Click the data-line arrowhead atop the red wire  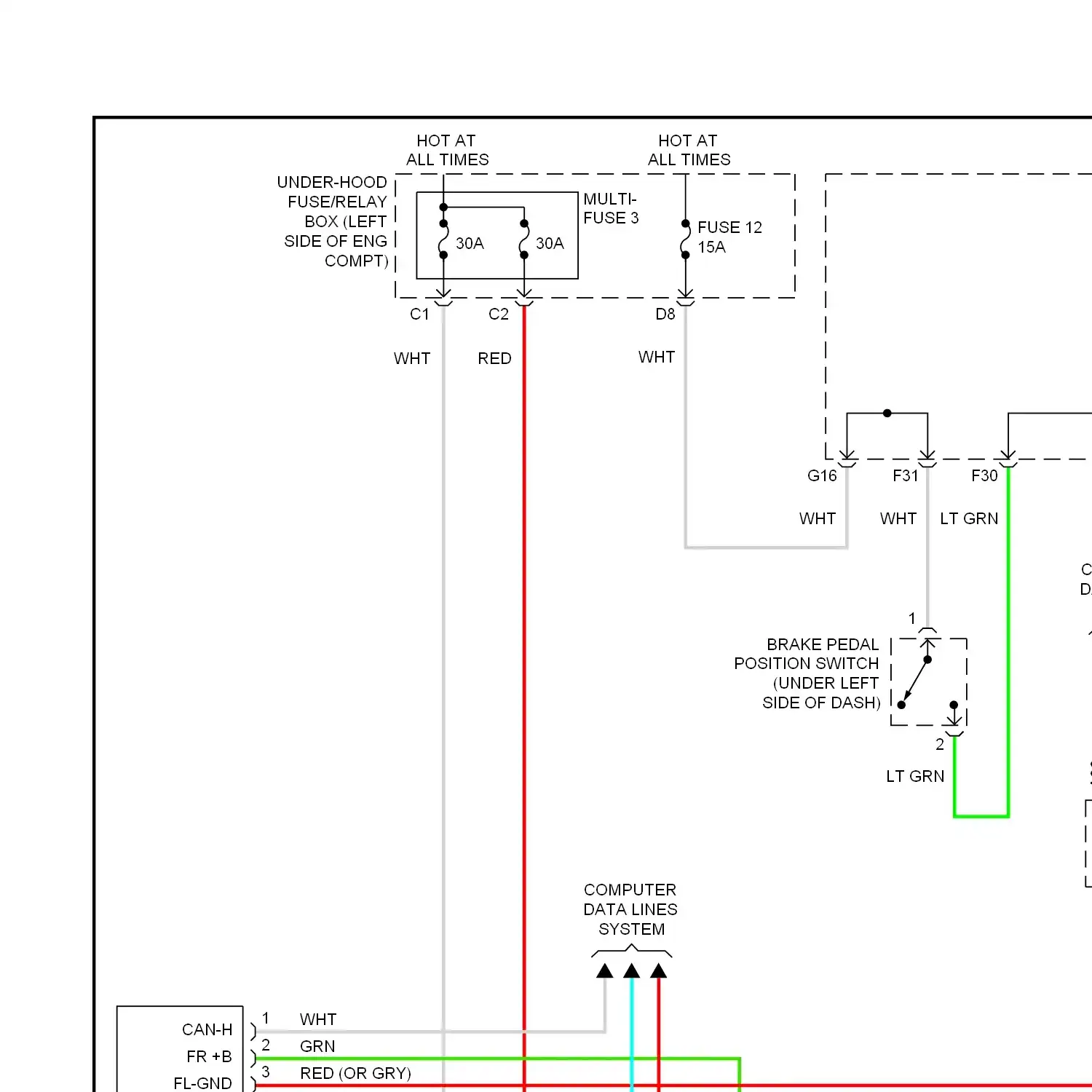pyautogui.click(x=659, y=970)
